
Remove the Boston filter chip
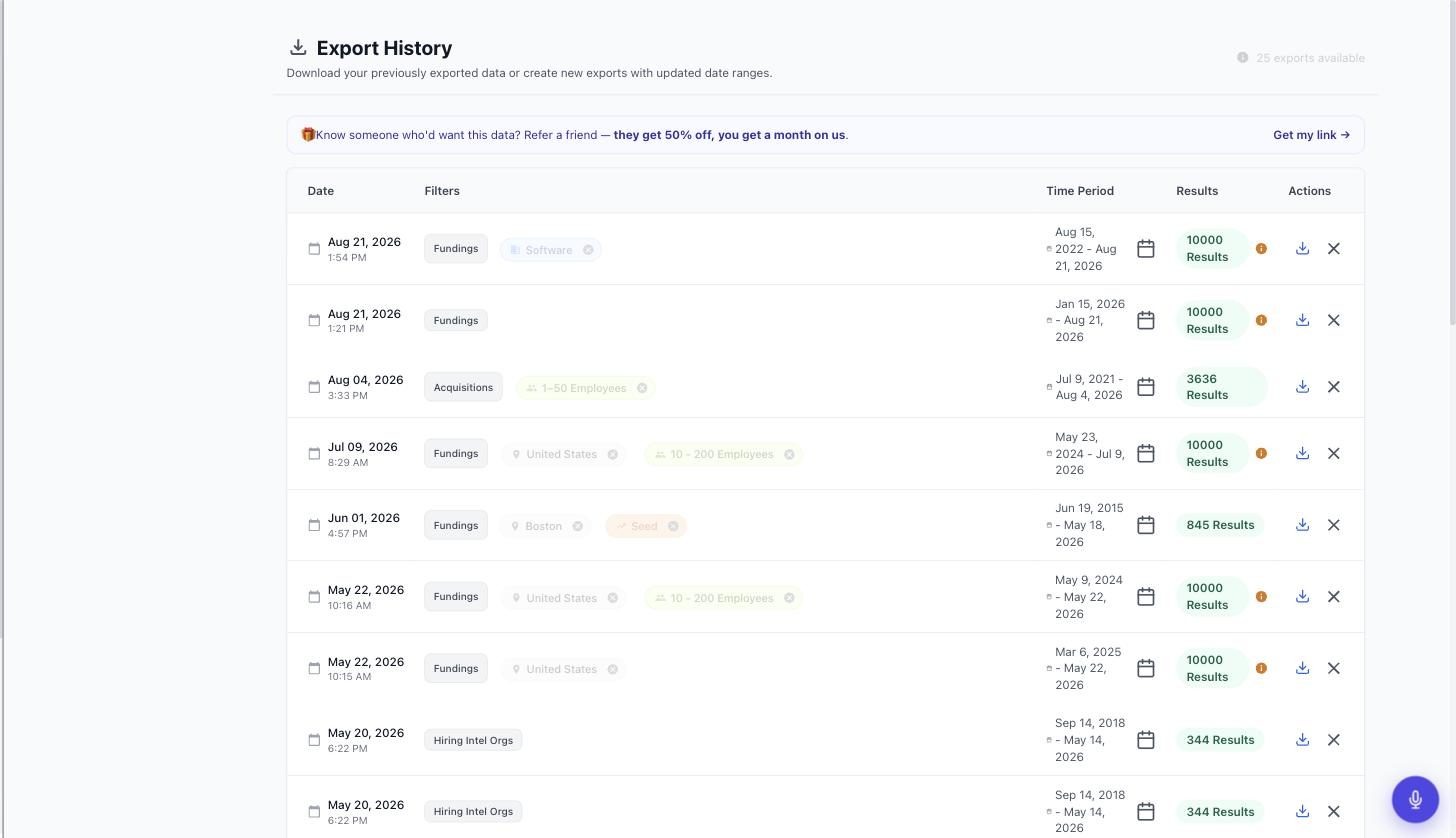pos(577,526)
